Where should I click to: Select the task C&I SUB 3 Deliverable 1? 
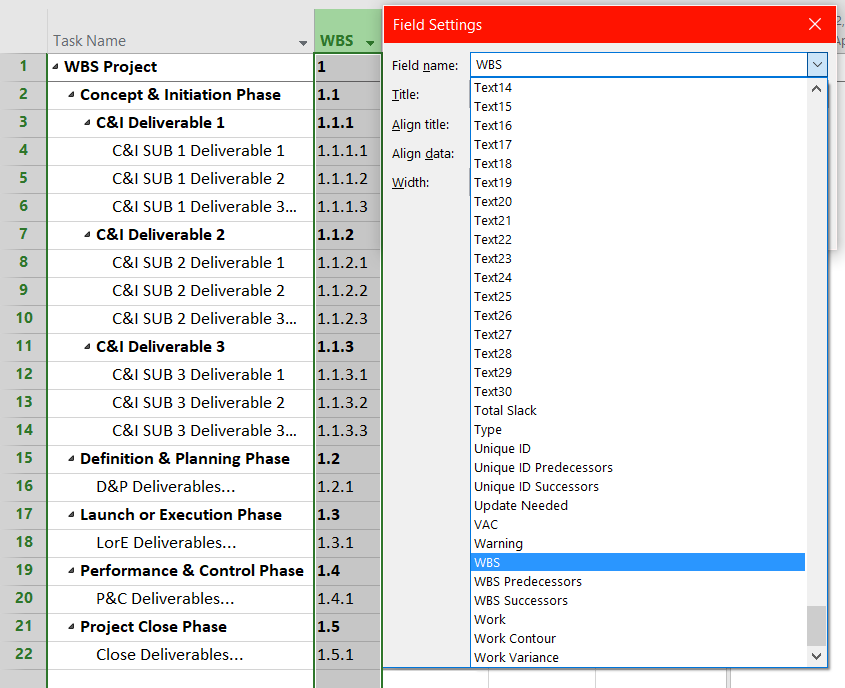click(198, 375)
